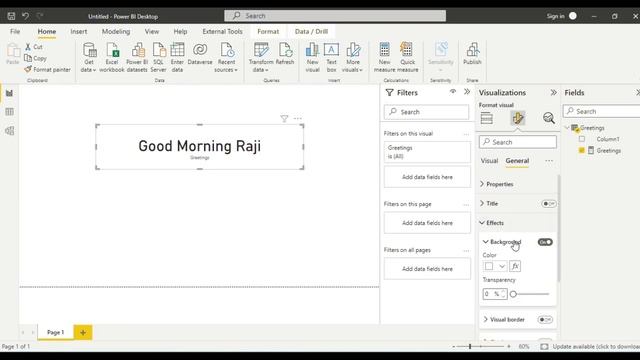
Task: Open the Excel workbook data source
Action: 112,58
